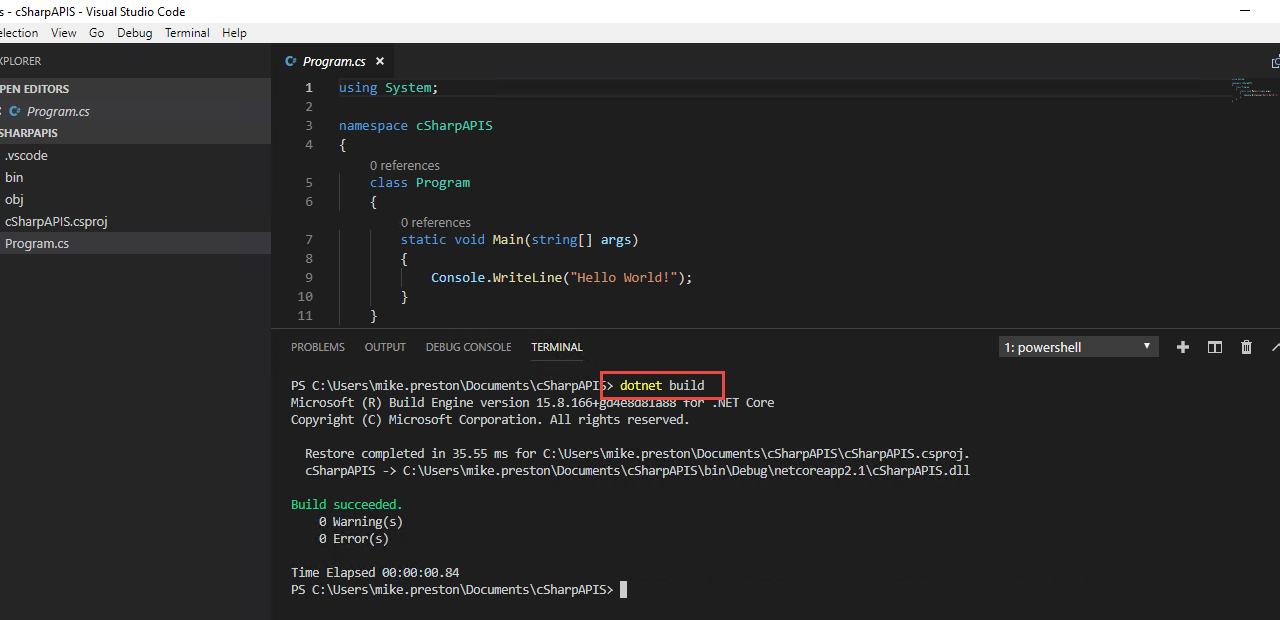Click the "0 Error(s)" terminal line

[x=354, y=539]
